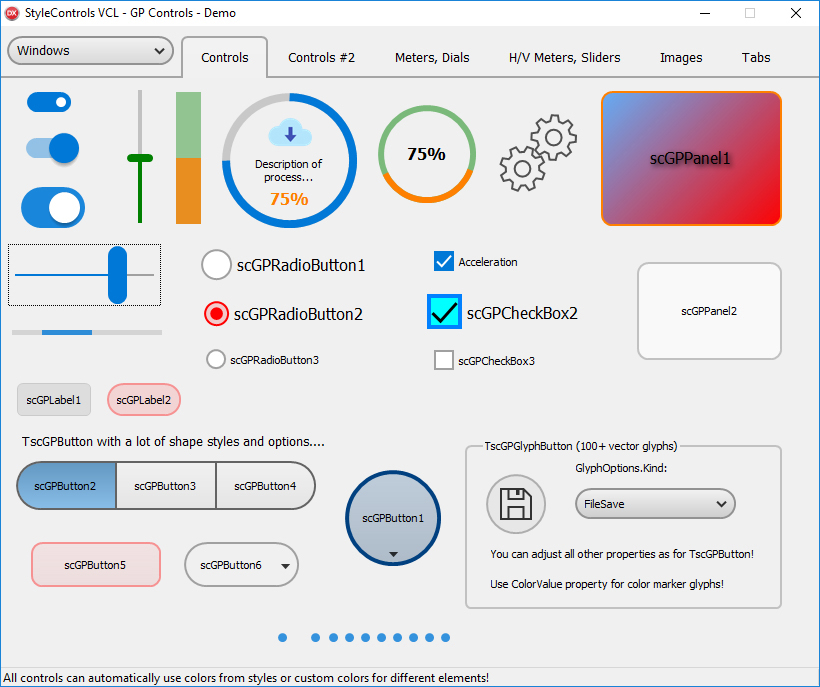Click scGPButton2

[x=66, y=486]
